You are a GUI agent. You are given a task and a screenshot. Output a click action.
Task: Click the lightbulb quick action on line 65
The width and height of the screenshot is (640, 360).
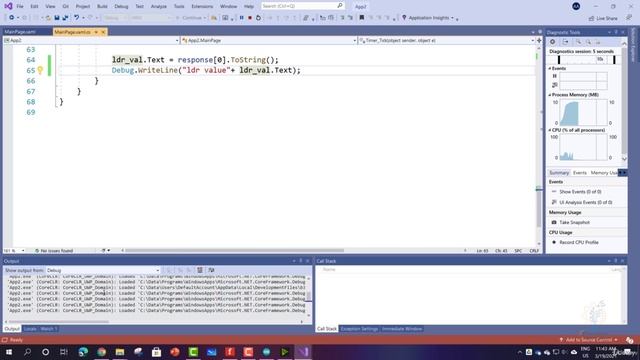click(x=40, y=70)
